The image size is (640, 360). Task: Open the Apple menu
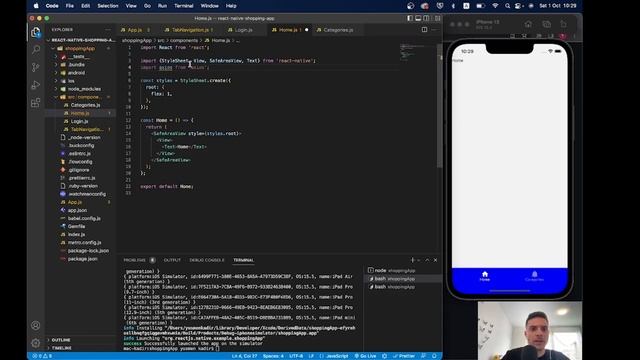tap(36, 6)
